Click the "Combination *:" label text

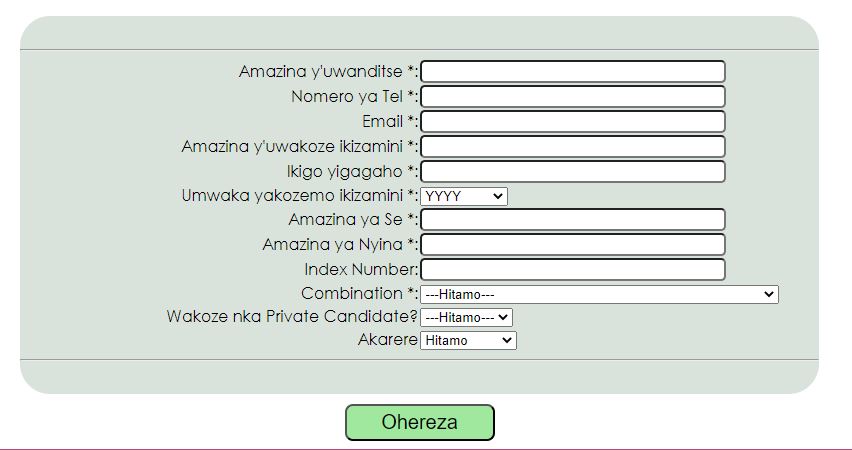click(359, 294)
